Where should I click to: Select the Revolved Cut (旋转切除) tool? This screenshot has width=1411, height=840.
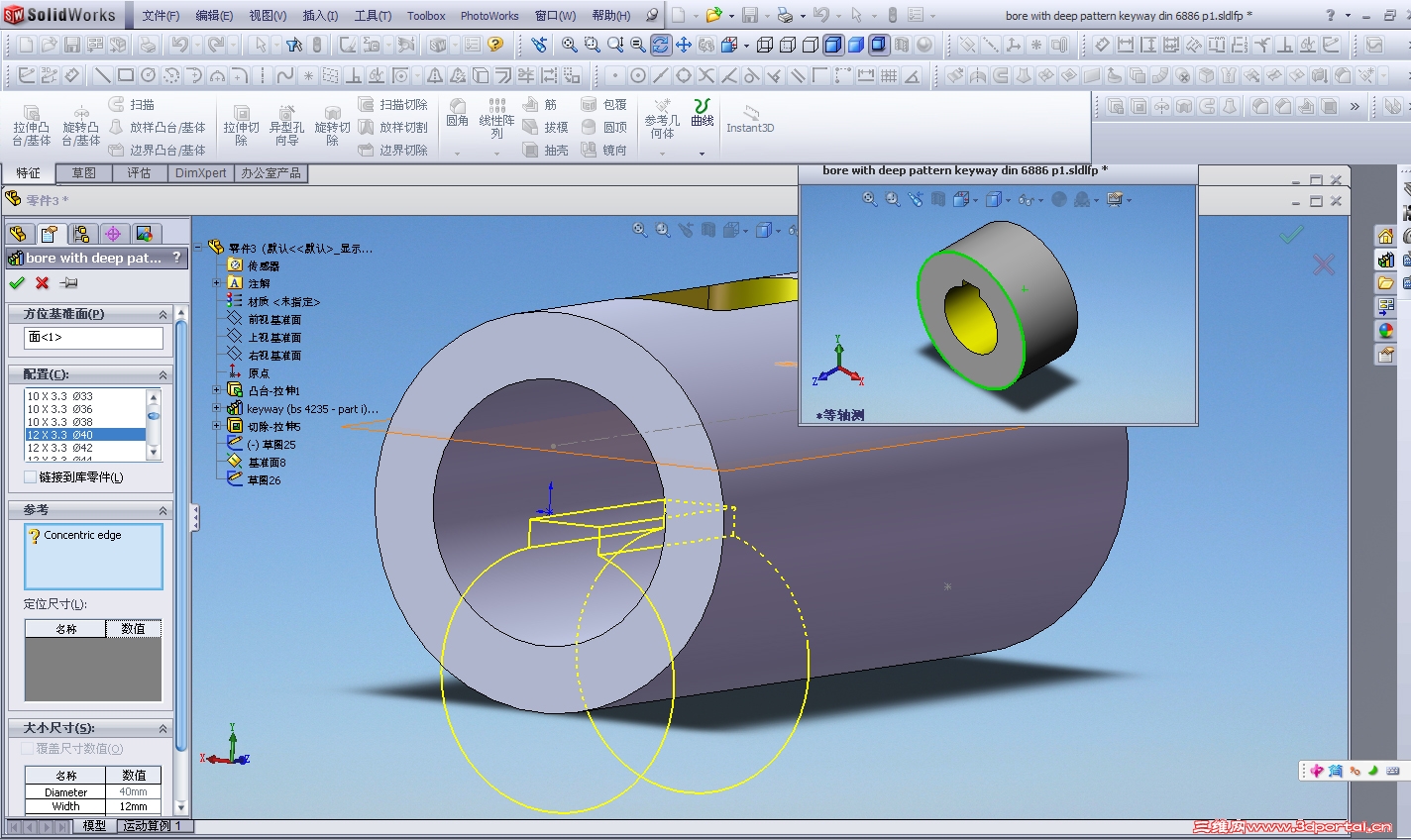coord(332,124)
